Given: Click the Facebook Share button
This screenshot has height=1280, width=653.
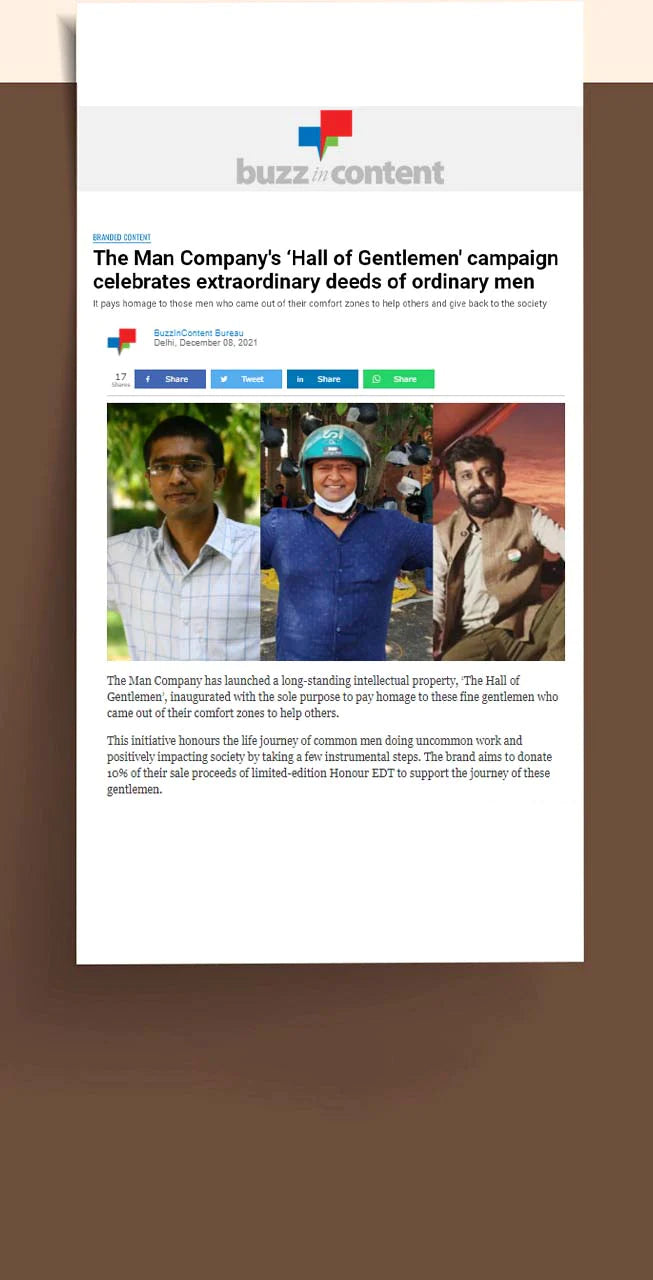Looking at the screenshot, I should 170,379.
